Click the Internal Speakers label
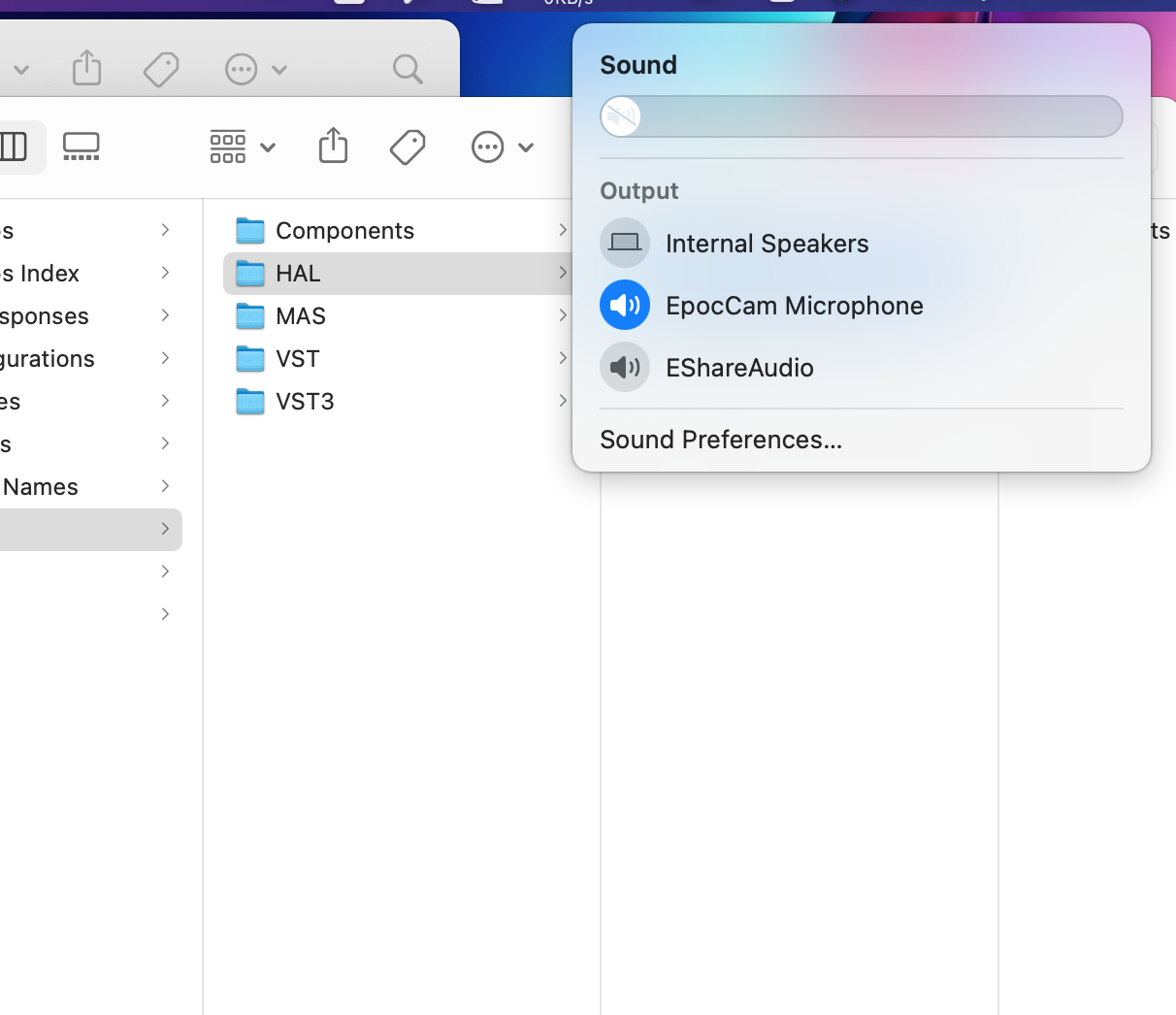Viewport: 1176px width, 1015px height. pos(767,244)
